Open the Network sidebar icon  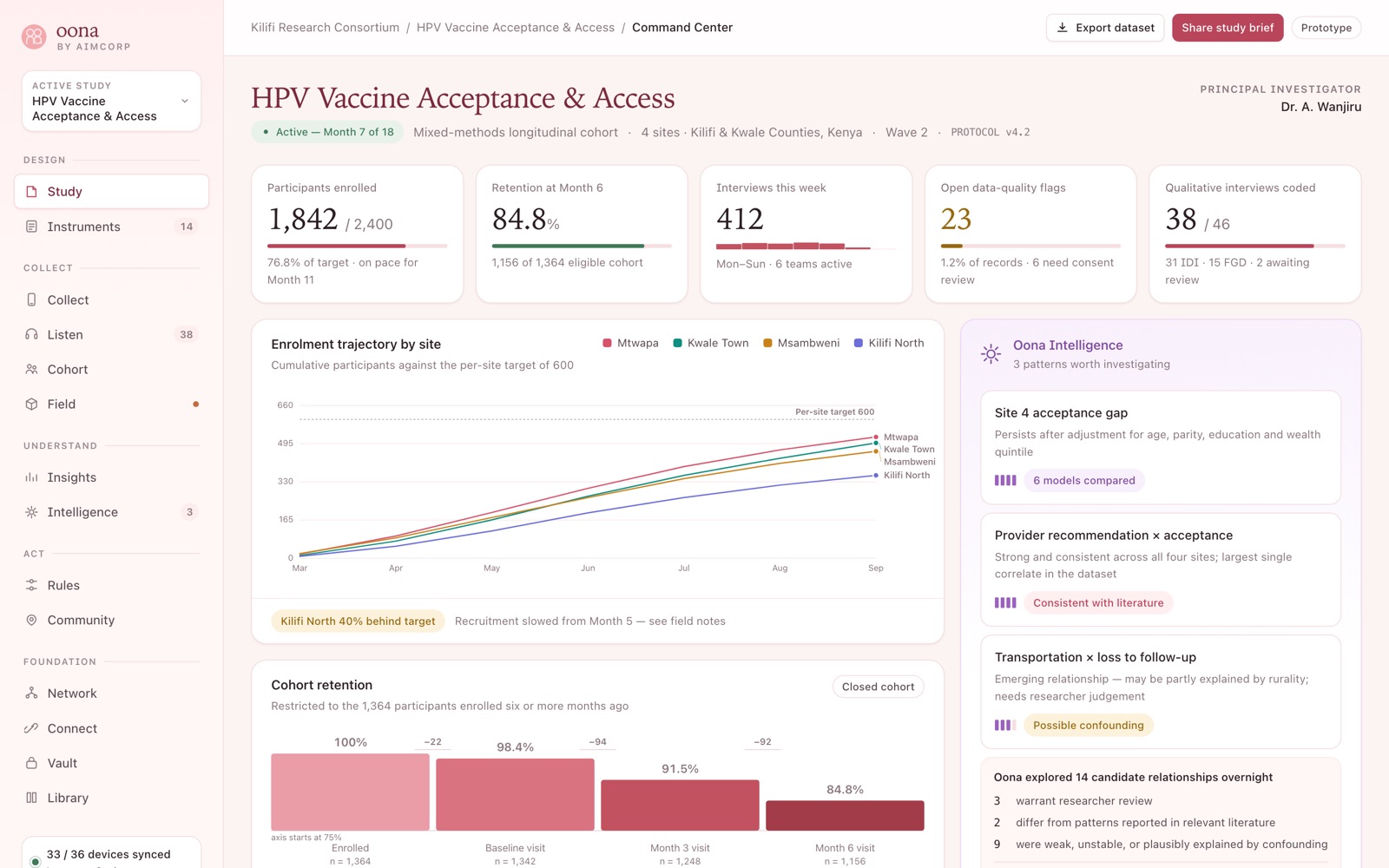click(x=31, y=694)
